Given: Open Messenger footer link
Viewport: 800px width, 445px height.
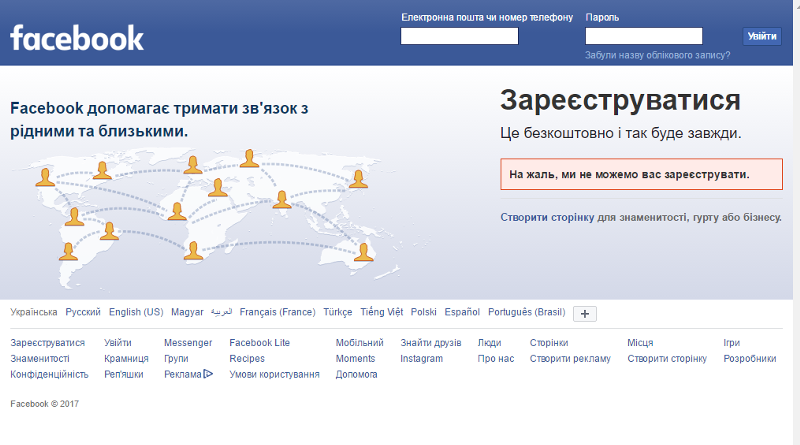Looking at the screenshot, I should 188,343.
